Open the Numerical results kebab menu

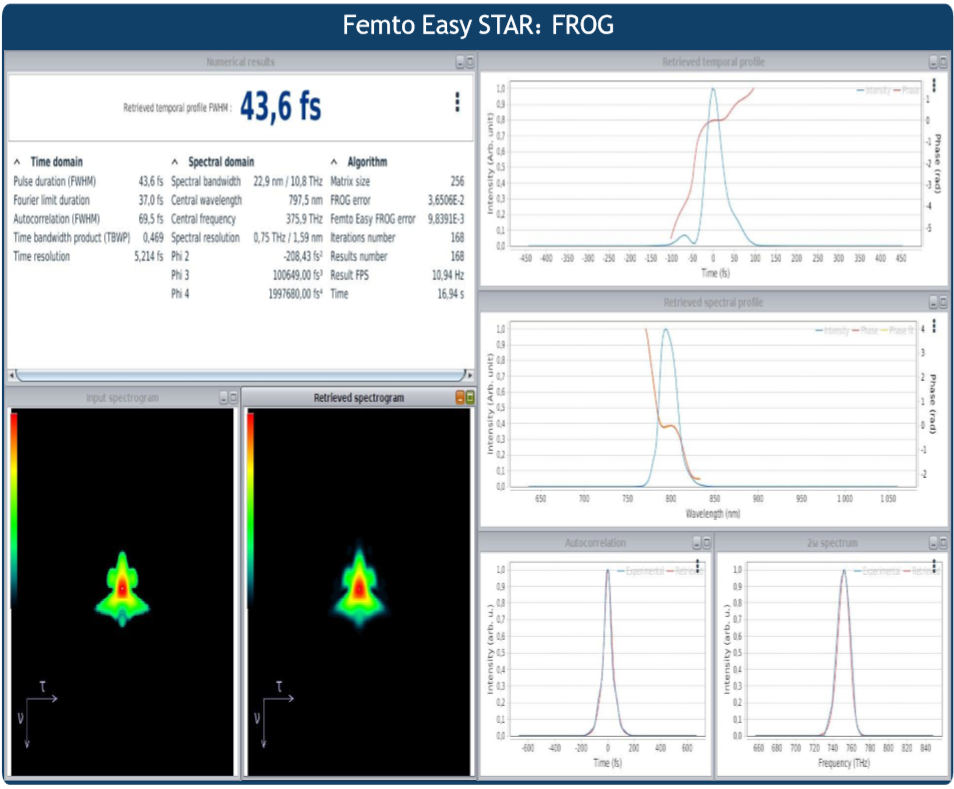coord(457,102)
